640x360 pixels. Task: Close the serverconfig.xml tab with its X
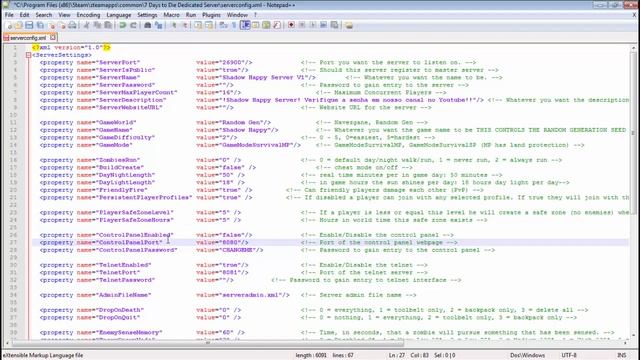point(53,38)
